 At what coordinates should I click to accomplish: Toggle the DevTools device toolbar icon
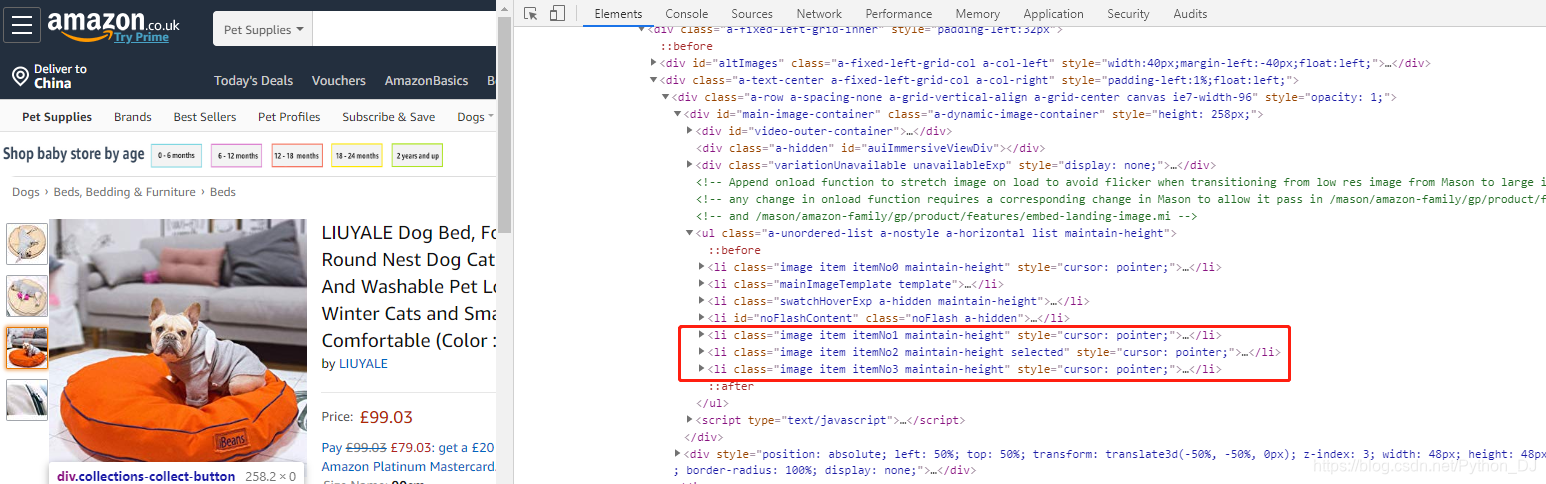tap(557, 13)
